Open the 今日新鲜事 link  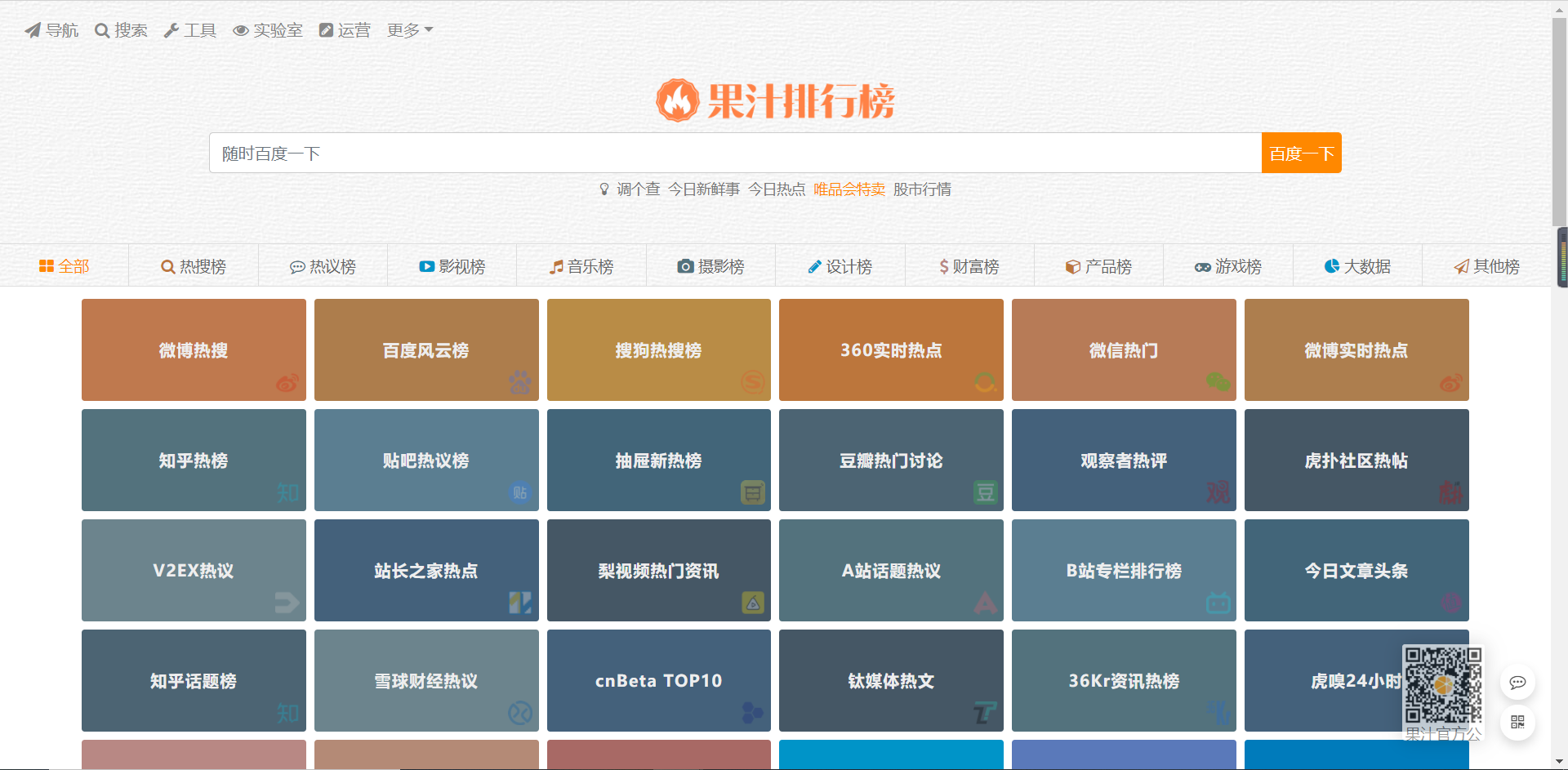704,189
